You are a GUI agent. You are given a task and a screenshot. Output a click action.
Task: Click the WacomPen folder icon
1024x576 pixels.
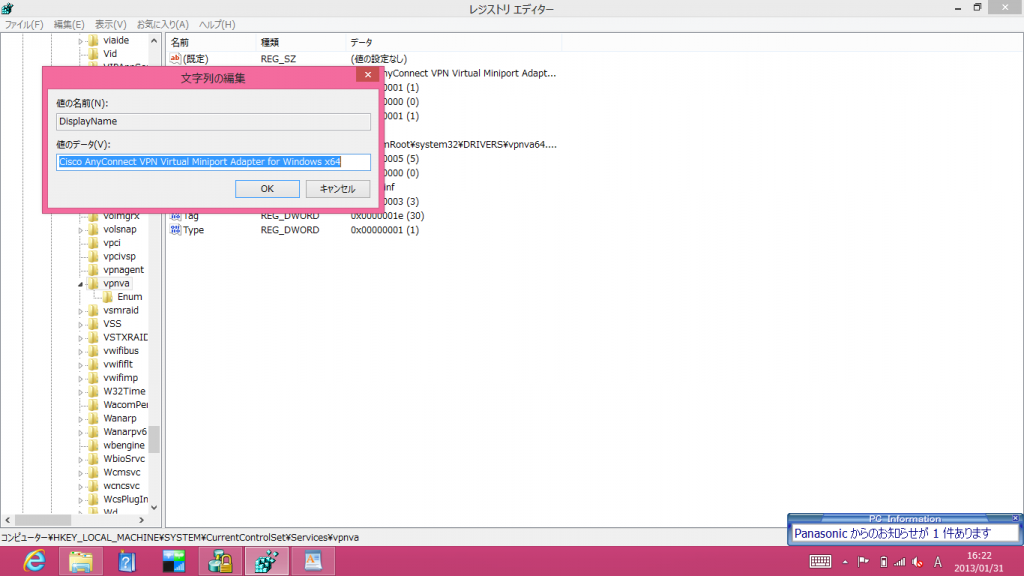click(x=93, y=405)
